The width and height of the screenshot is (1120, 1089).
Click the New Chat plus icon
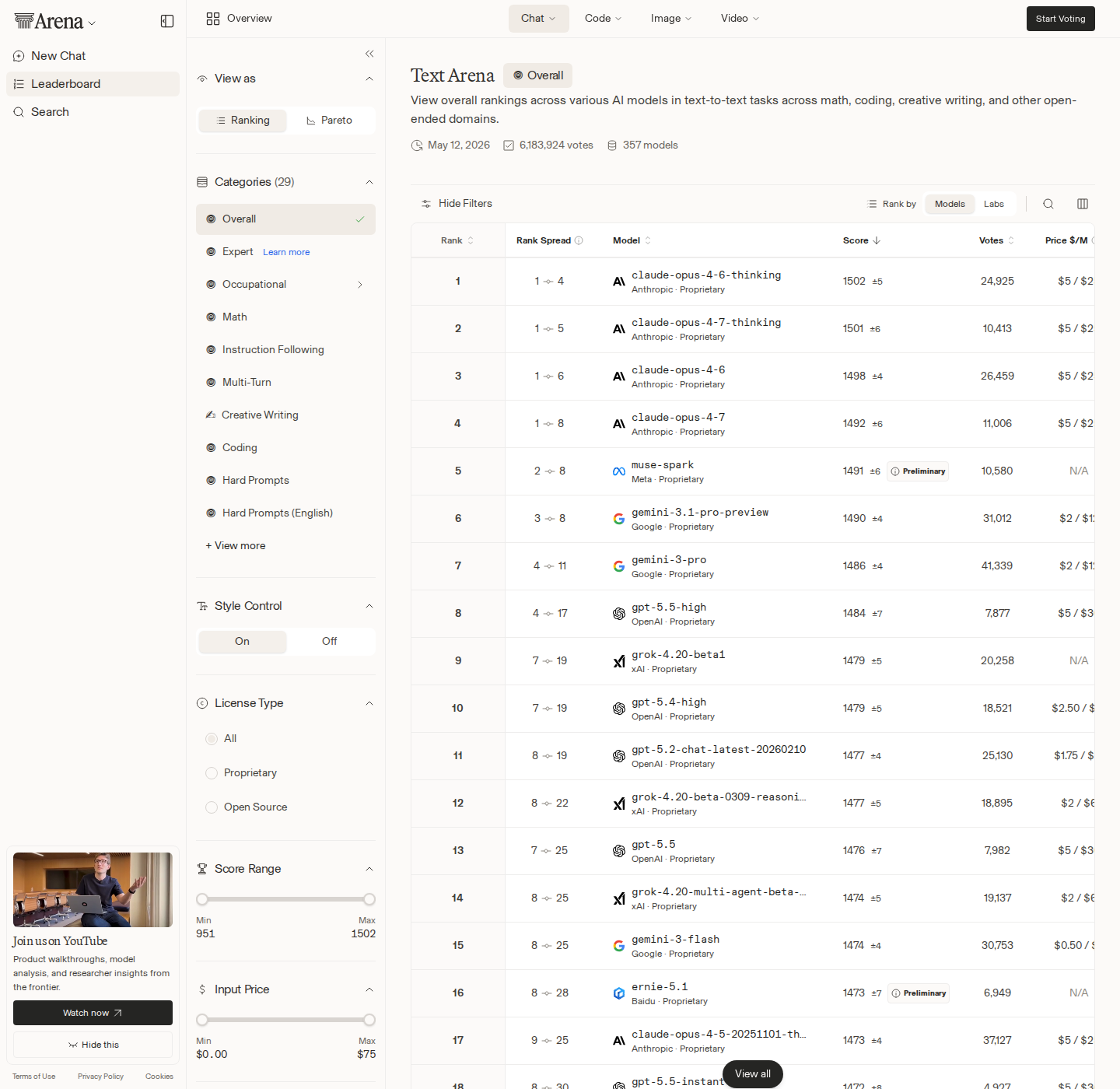tap(19, 56)
